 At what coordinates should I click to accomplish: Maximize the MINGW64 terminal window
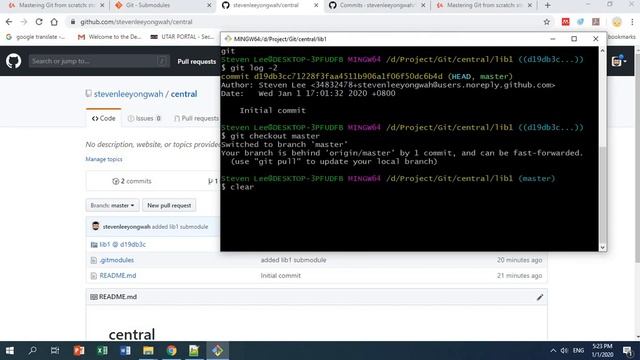[x=574, y=39]
